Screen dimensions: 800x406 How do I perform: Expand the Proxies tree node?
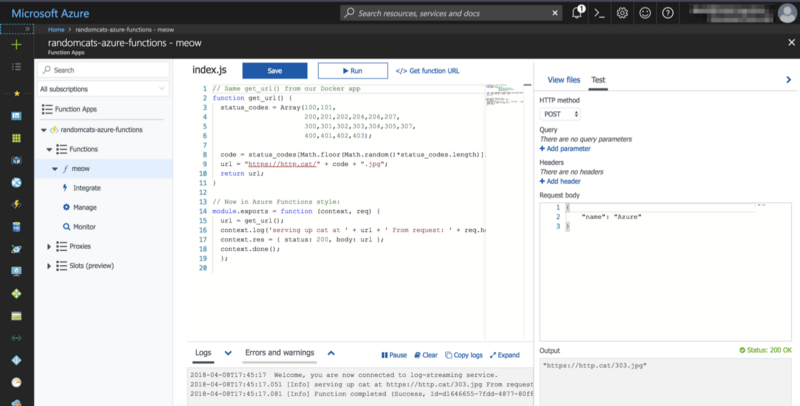49,246
